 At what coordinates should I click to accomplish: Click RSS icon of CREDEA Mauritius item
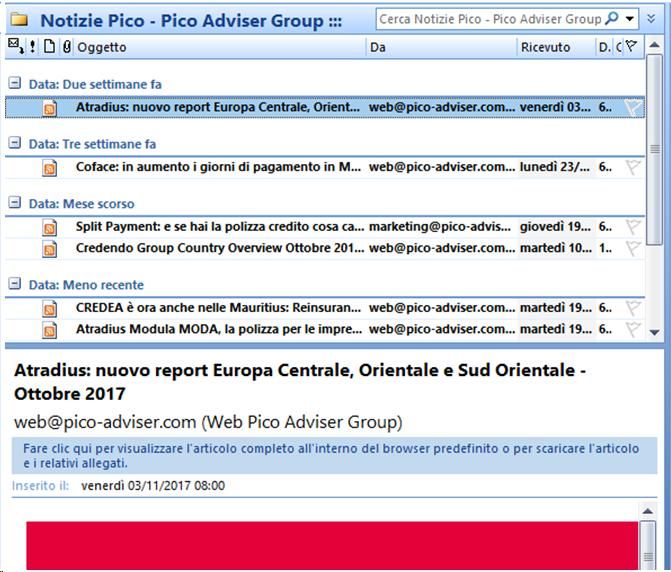click(50, 308)
